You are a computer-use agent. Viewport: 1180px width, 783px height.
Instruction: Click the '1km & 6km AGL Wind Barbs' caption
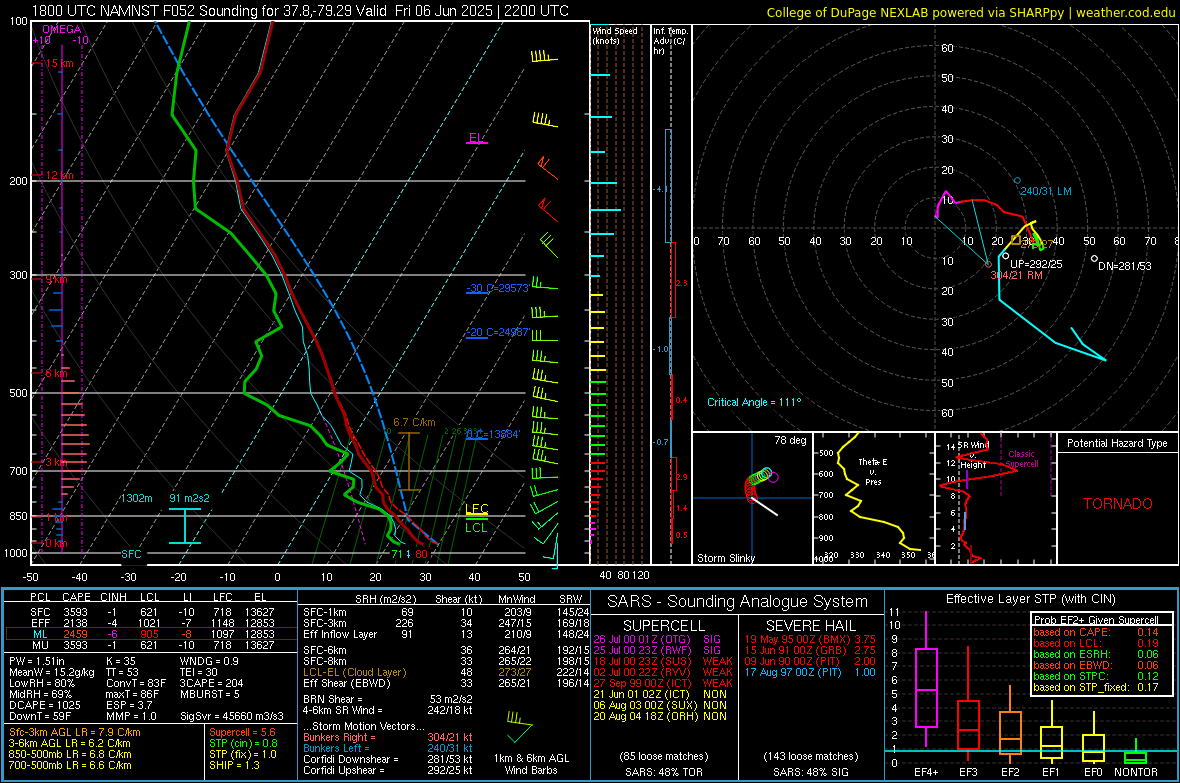coord(531,764)
